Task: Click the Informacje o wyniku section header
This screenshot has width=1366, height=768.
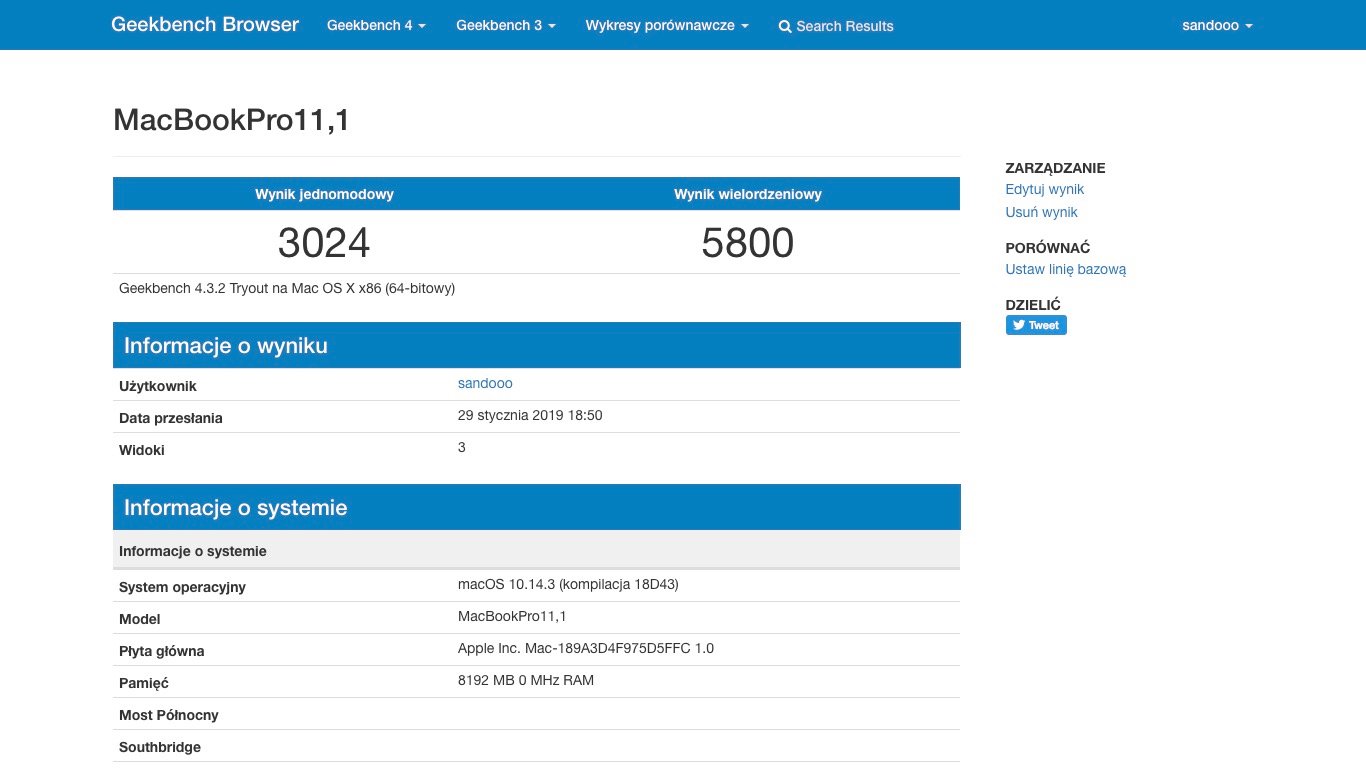Action: pyautogui.click(x=226, y=346)
